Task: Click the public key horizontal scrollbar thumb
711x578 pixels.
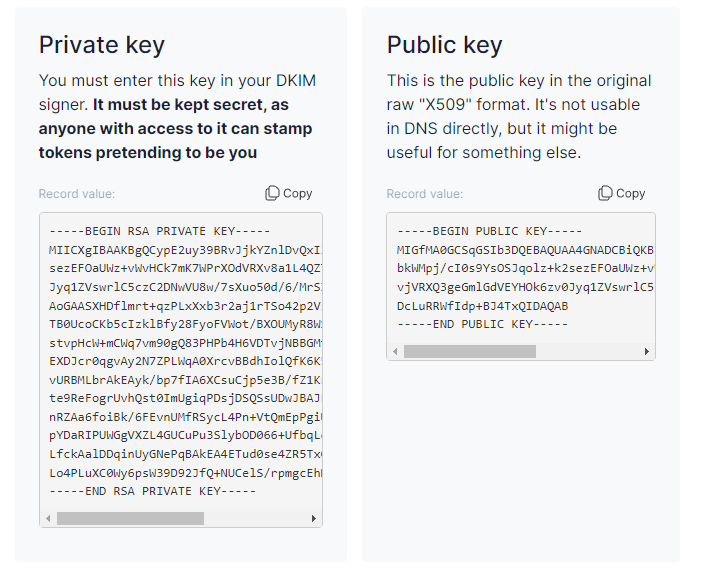Action: [x=470, y=351]
